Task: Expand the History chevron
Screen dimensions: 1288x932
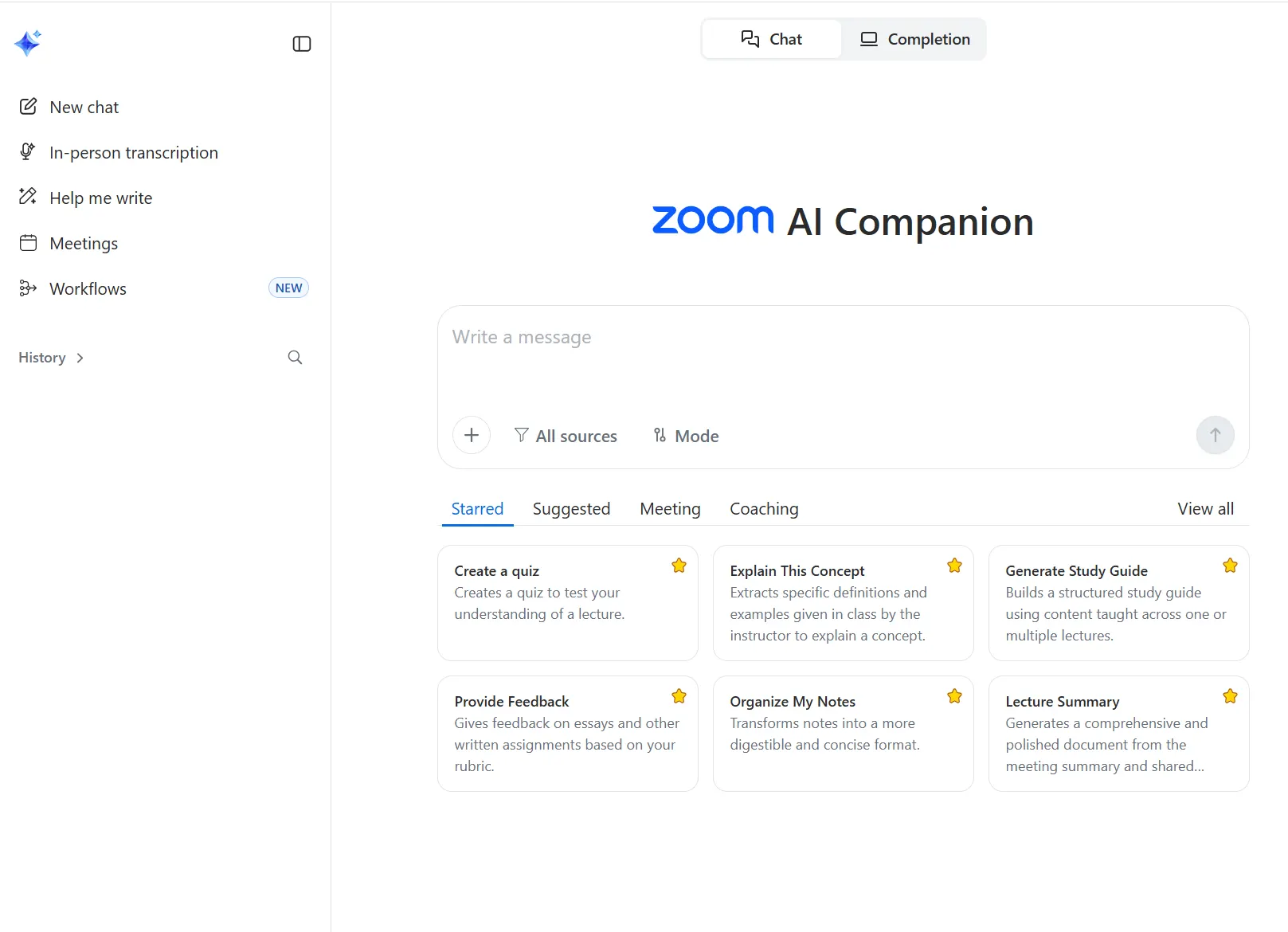Action: tap(80, 358)
